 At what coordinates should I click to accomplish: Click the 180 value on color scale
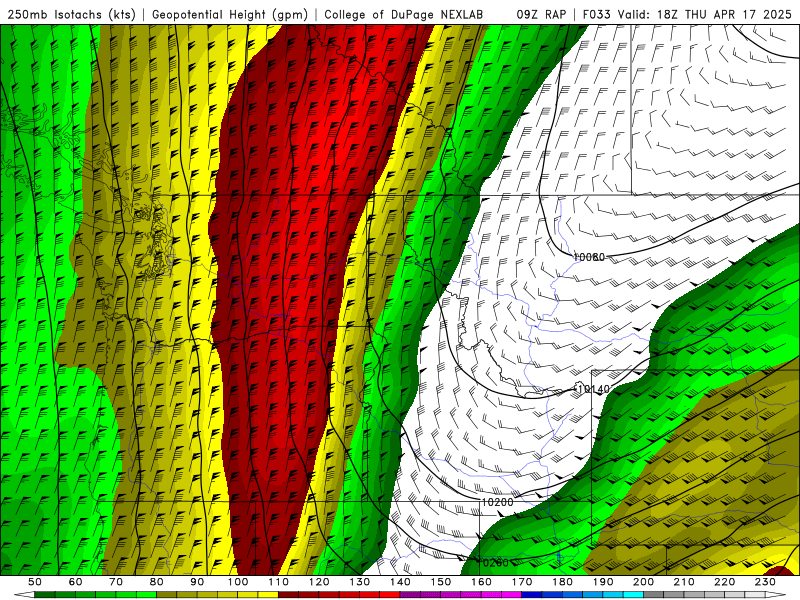(562, 582)
